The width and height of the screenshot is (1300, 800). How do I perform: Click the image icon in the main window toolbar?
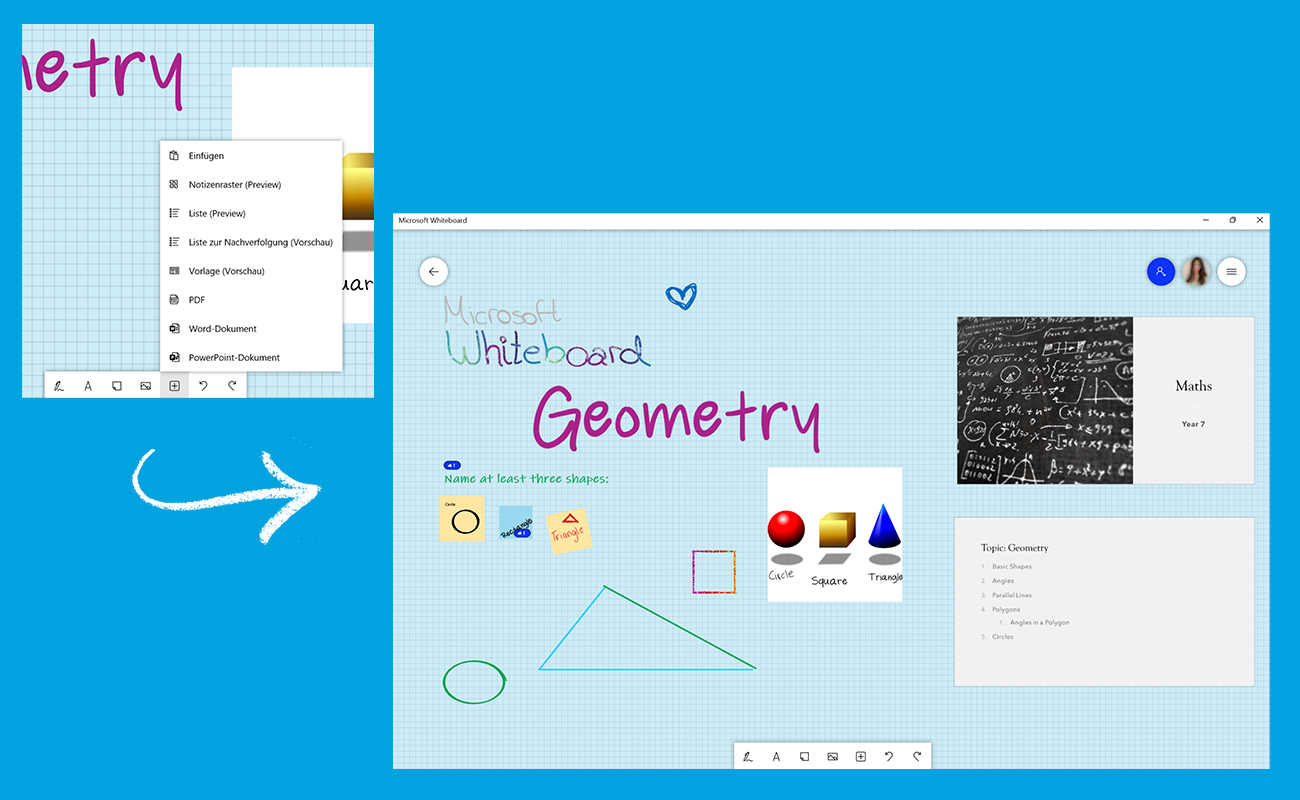coord(832,757)
